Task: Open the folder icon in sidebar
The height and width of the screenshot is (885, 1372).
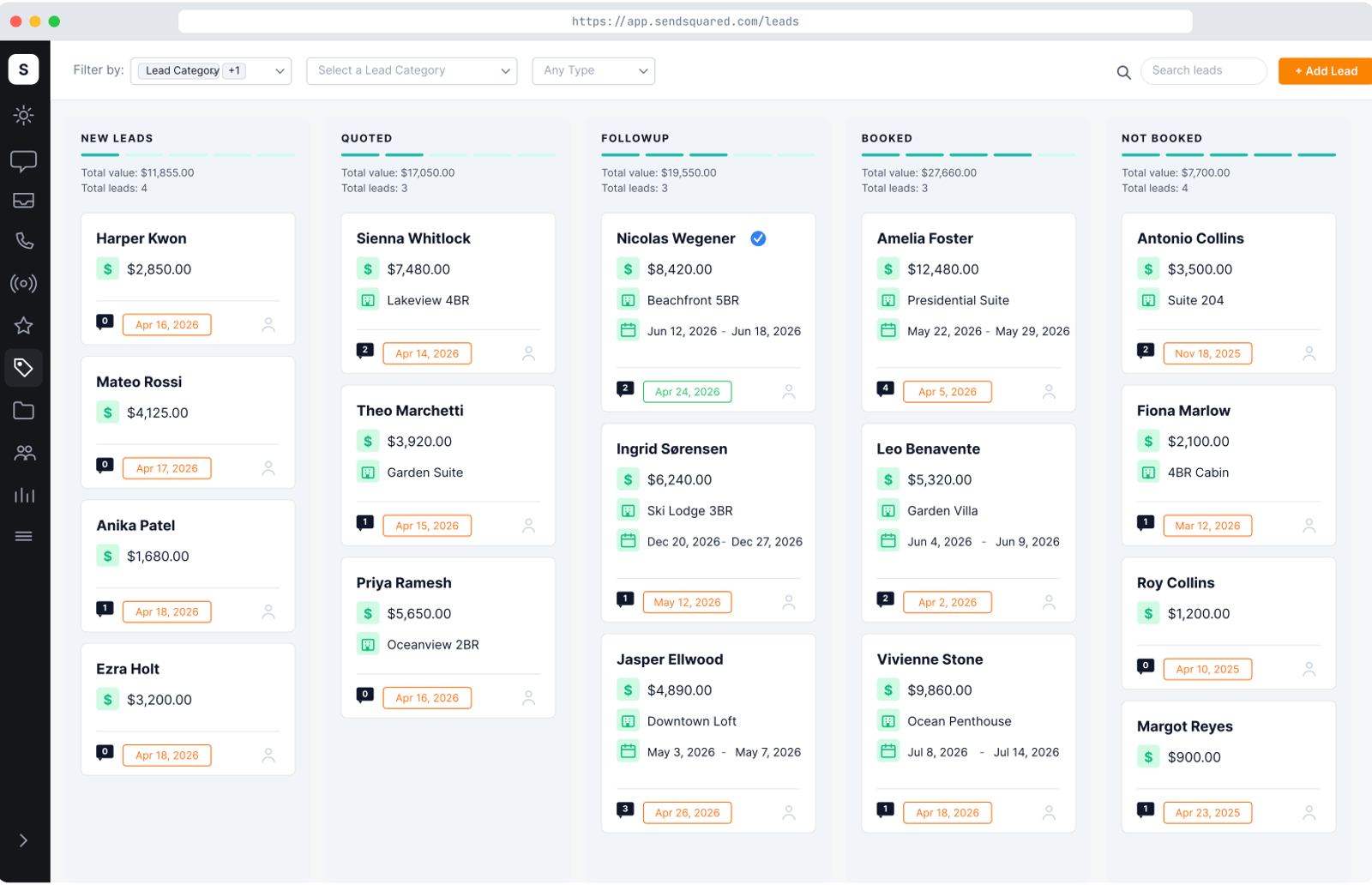Action: (x=24, y=410)
